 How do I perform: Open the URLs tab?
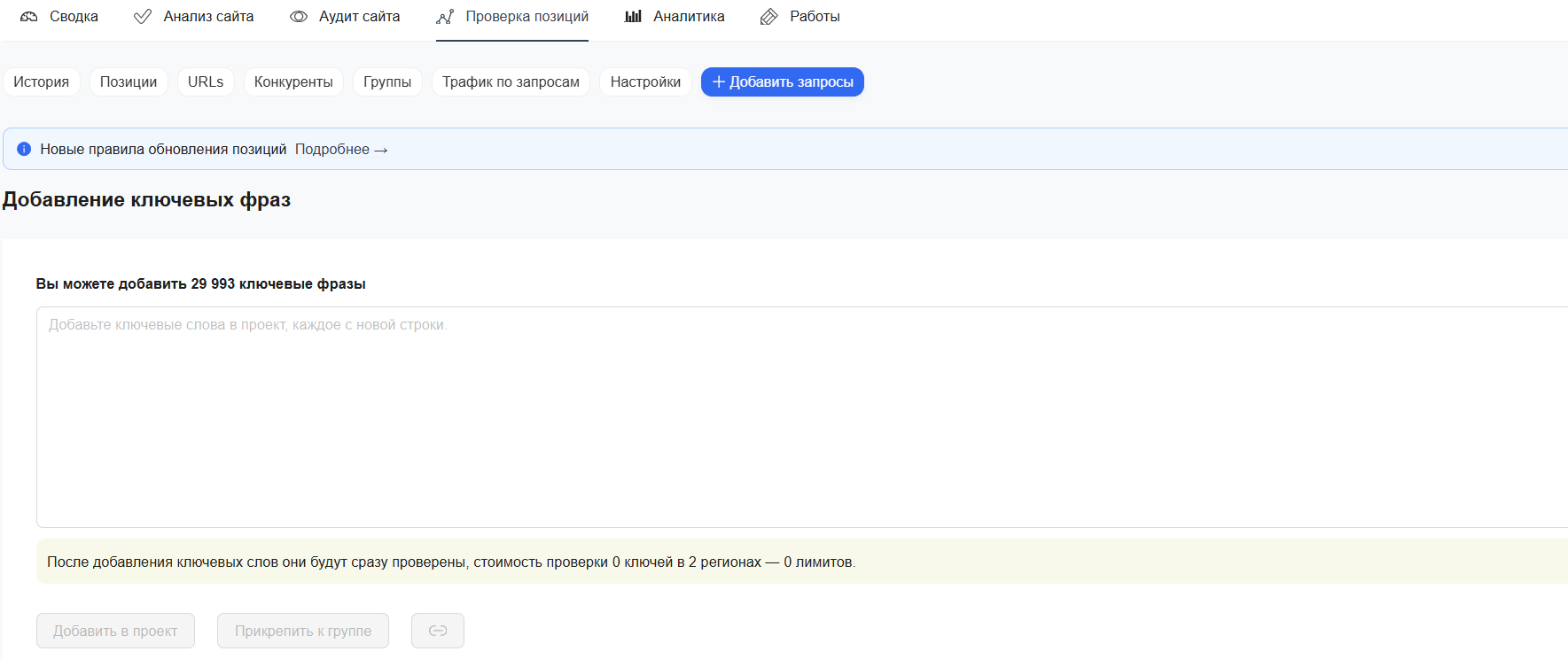pyautogui.click(x=206, y=81)
